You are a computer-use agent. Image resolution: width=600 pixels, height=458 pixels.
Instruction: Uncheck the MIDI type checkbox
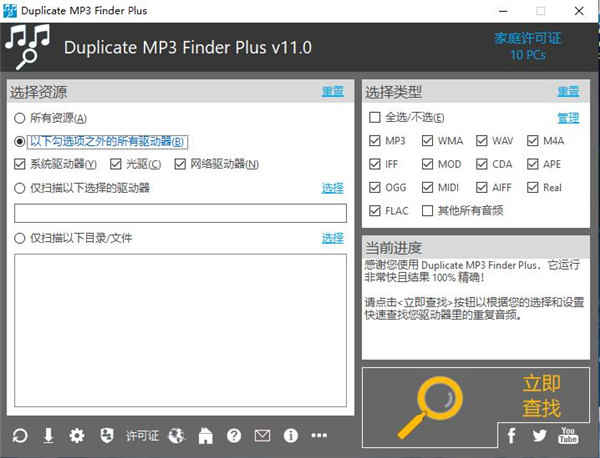click(427, 187)
